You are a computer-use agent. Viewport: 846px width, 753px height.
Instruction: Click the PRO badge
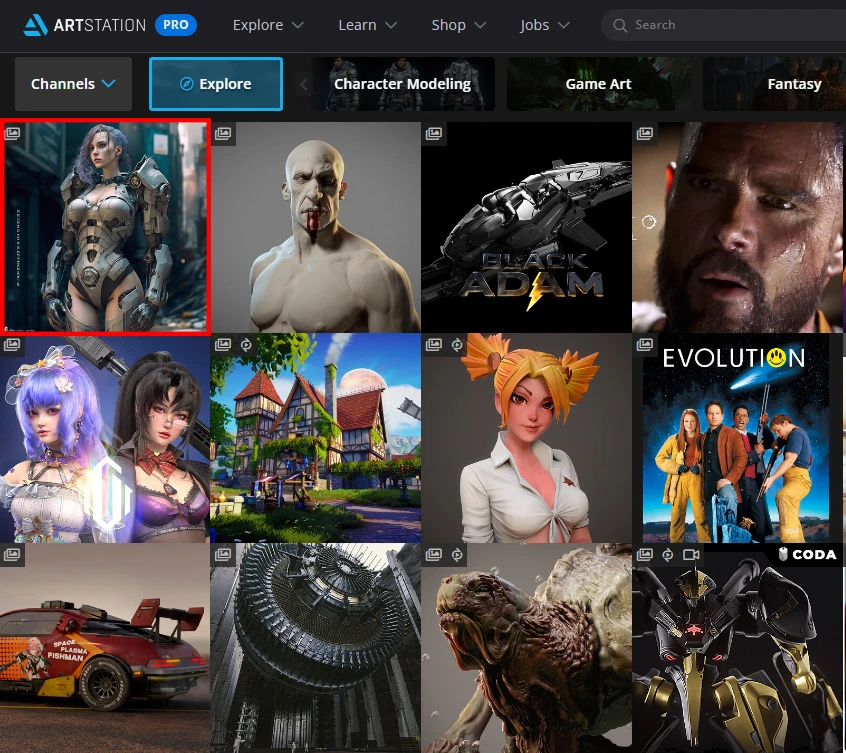176,25
